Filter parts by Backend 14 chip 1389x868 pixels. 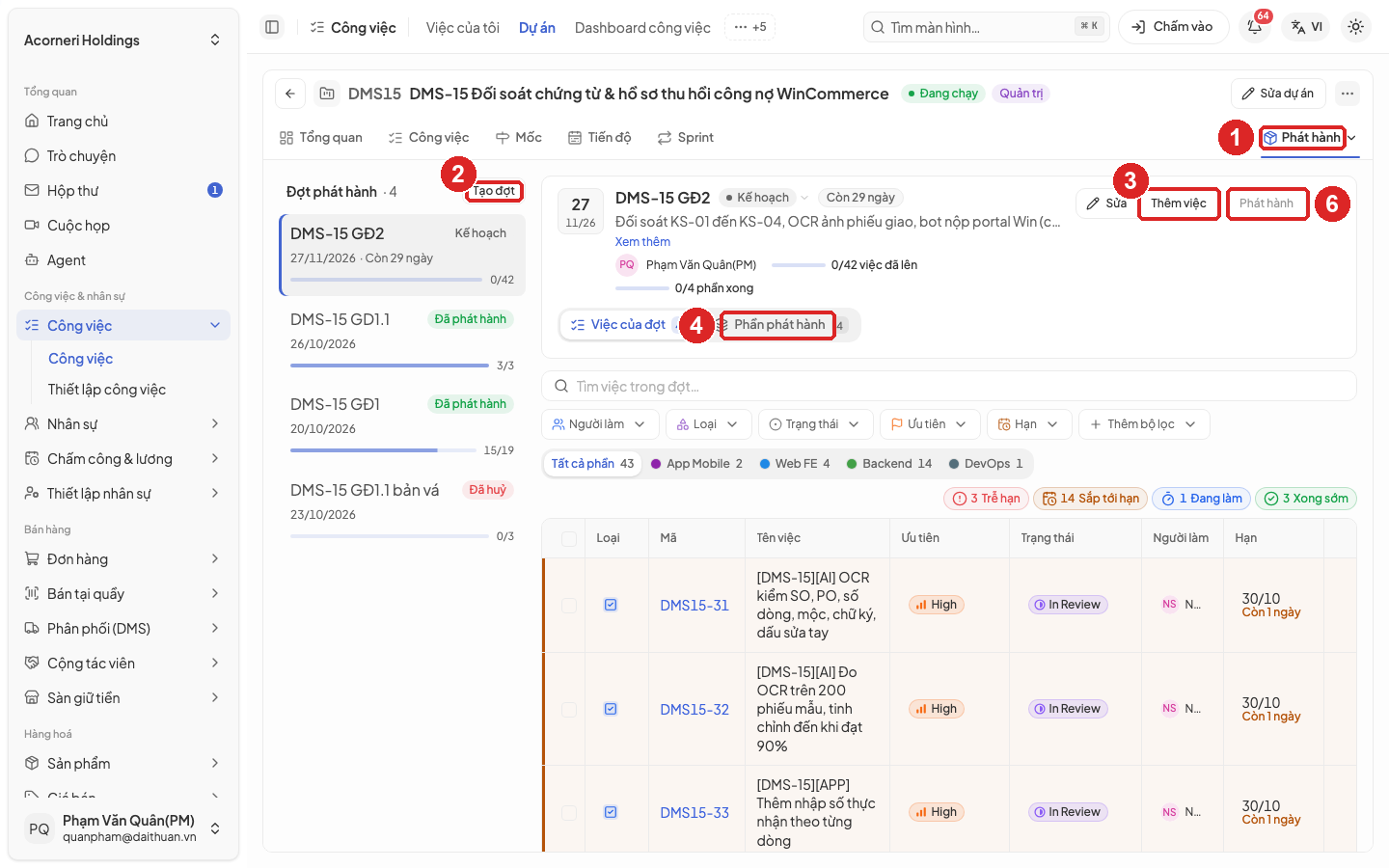pos(889,464)
